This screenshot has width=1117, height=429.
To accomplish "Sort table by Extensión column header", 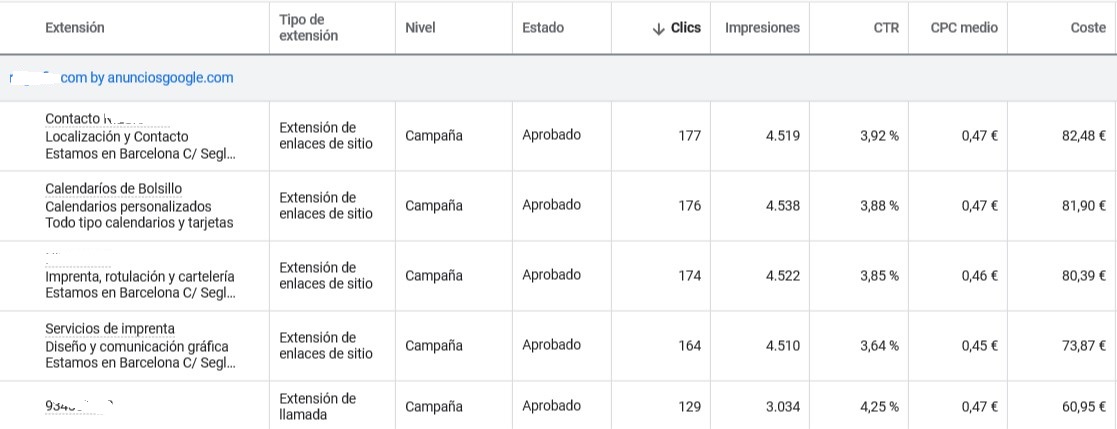I will point(75,28).
